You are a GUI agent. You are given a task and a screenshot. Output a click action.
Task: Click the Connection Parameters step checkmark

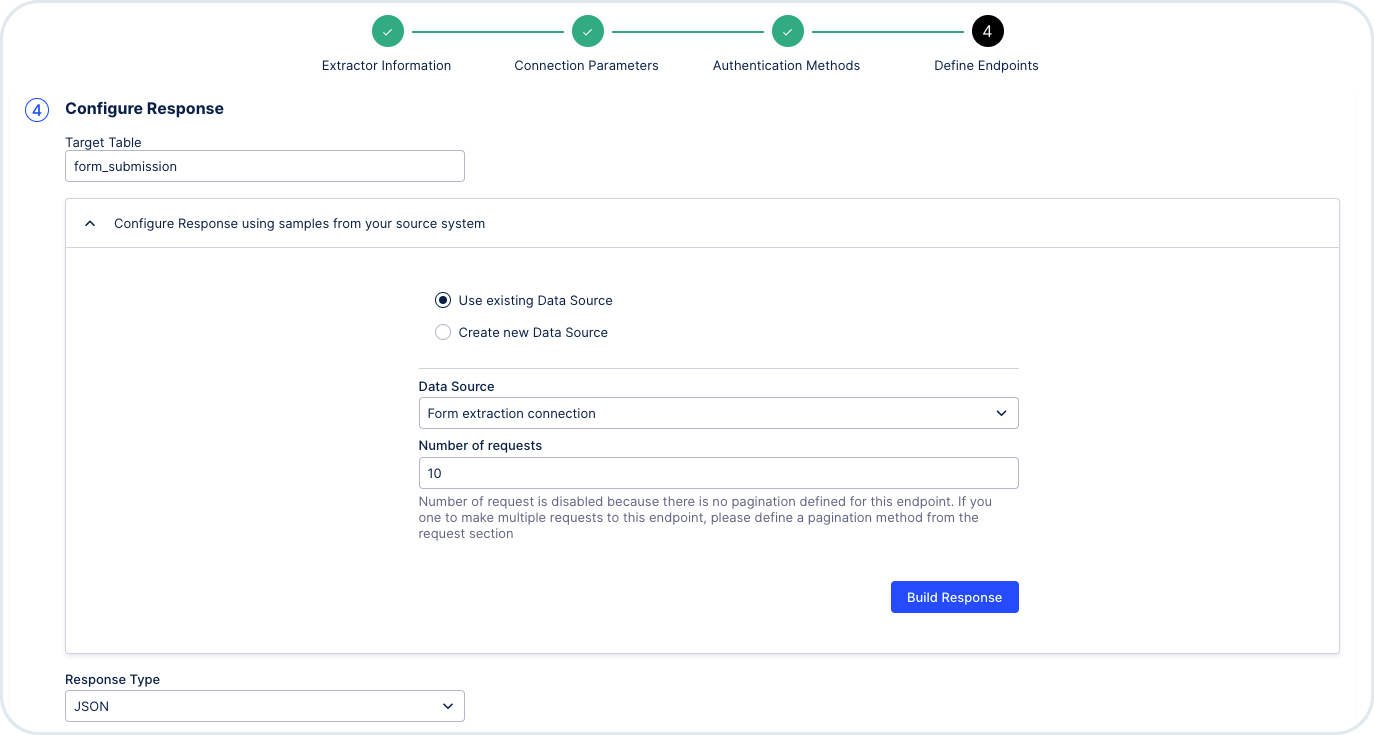click(x=587, y=32)
